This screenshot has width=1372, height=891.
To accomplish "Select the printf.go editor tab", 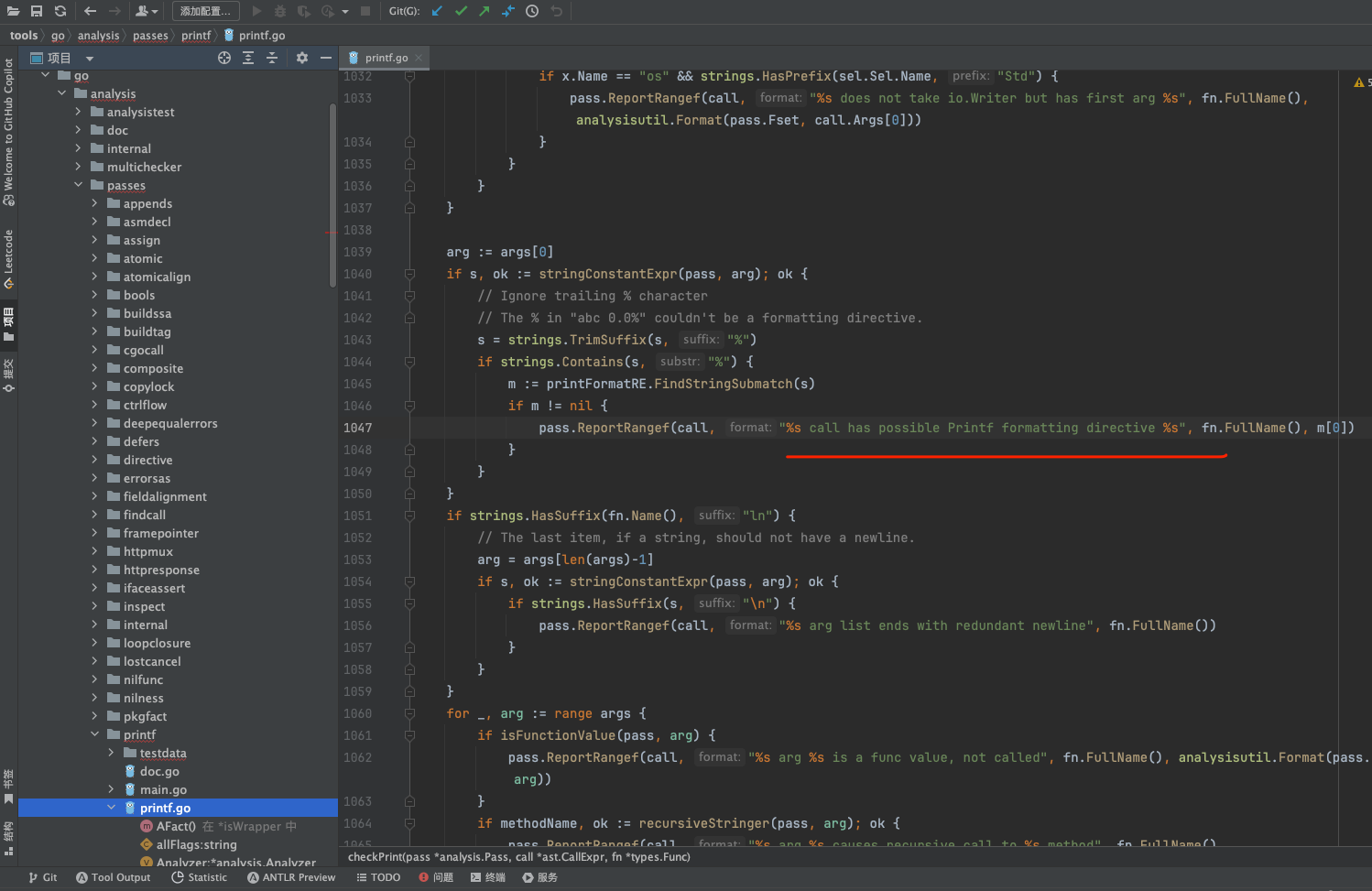I will pos(386,58).
